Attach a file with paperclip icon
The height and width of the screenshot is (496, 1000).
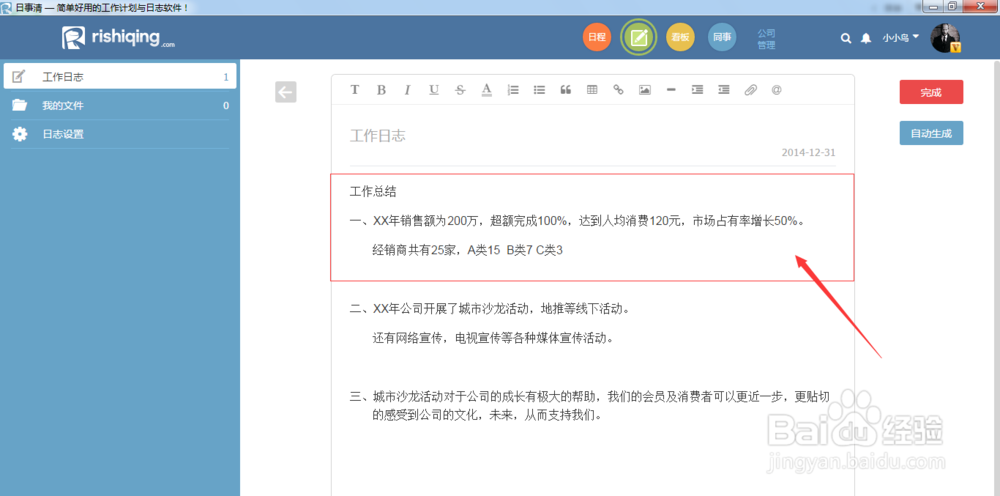pyautogui.click(x=750, y=90)
